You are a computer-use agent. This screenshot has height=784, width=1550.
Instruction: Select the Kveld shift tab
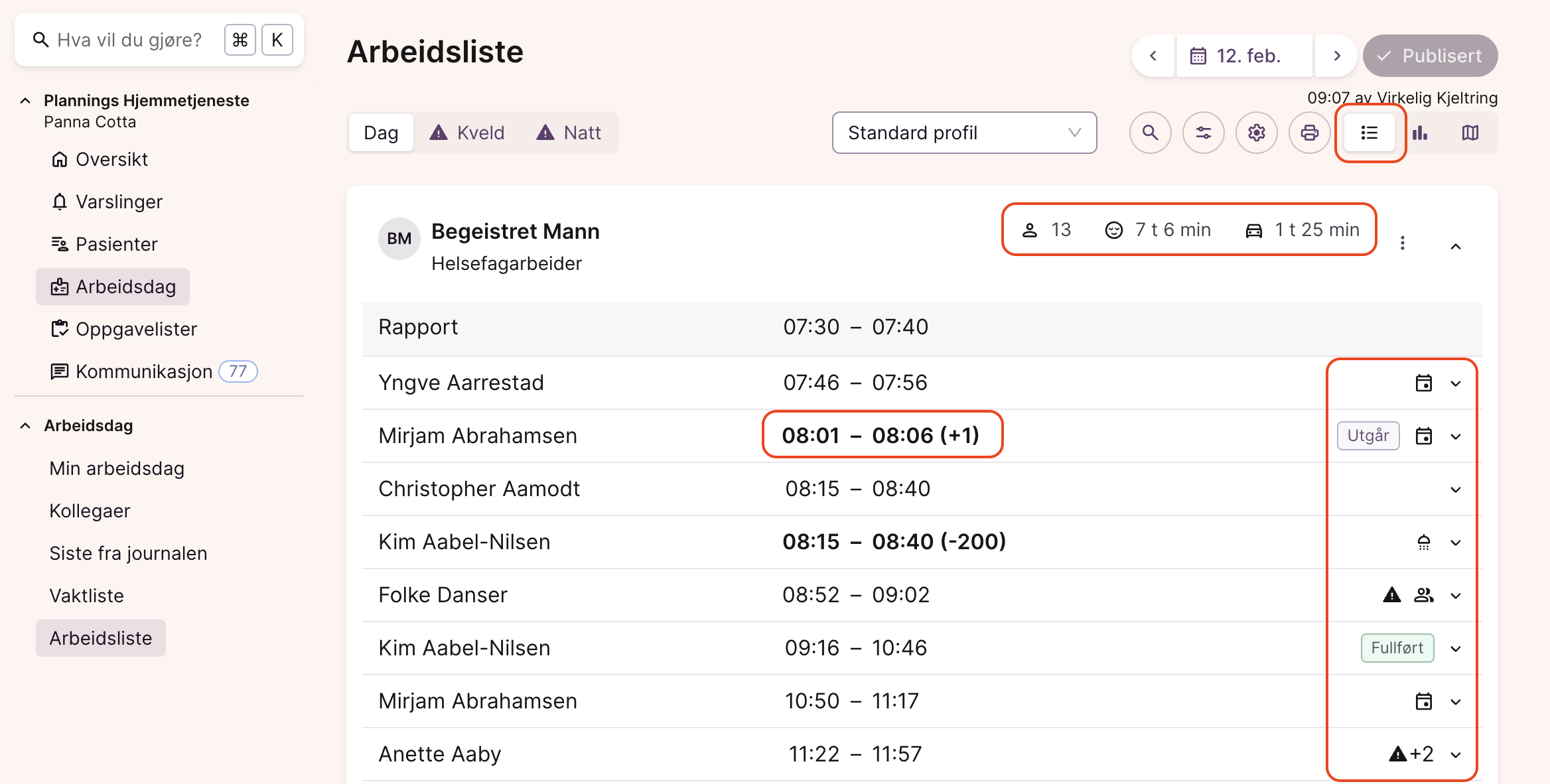pyautogui.click(x=467, y=133)
